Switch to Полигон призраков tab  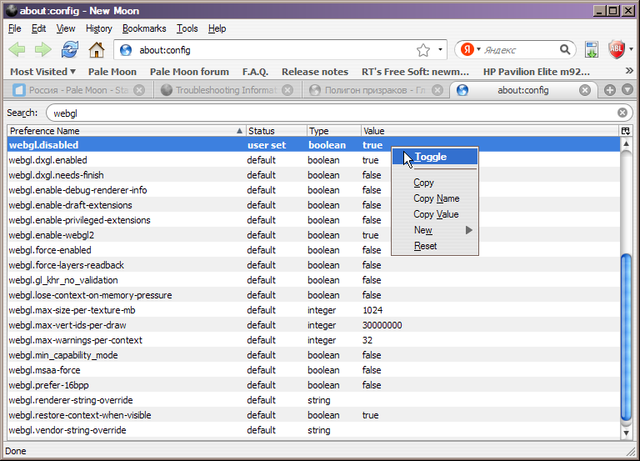pyautogui.click(x=376, y=90)
